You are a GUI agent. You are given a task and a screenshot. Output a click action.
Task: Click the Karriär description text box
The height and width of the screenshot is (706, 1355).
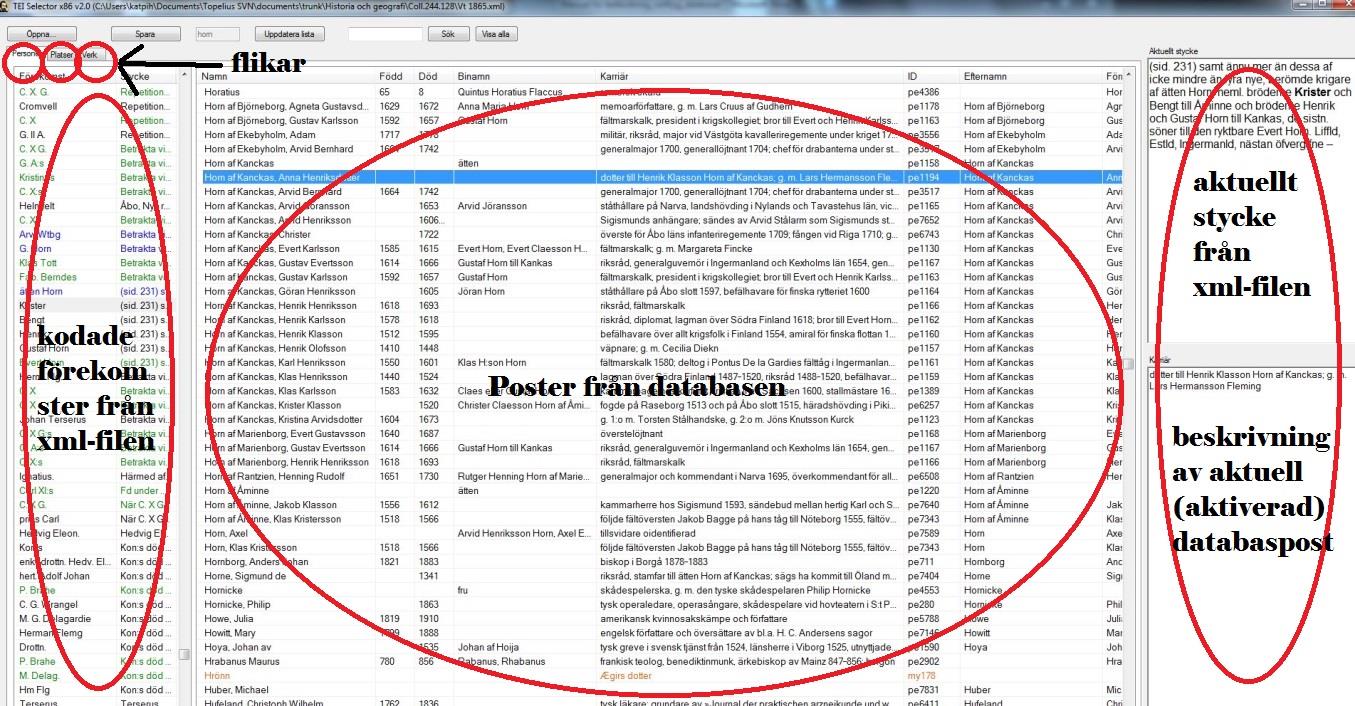(1250, 535)
